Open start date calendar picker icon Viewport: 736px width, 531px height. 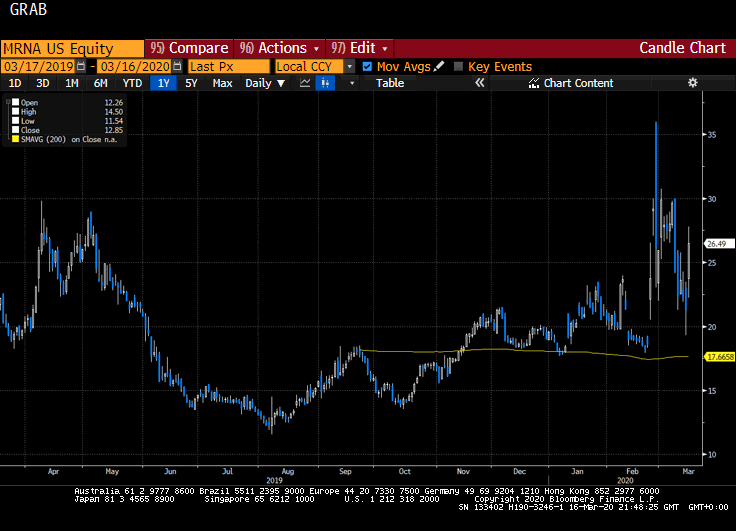coord(81,66)
